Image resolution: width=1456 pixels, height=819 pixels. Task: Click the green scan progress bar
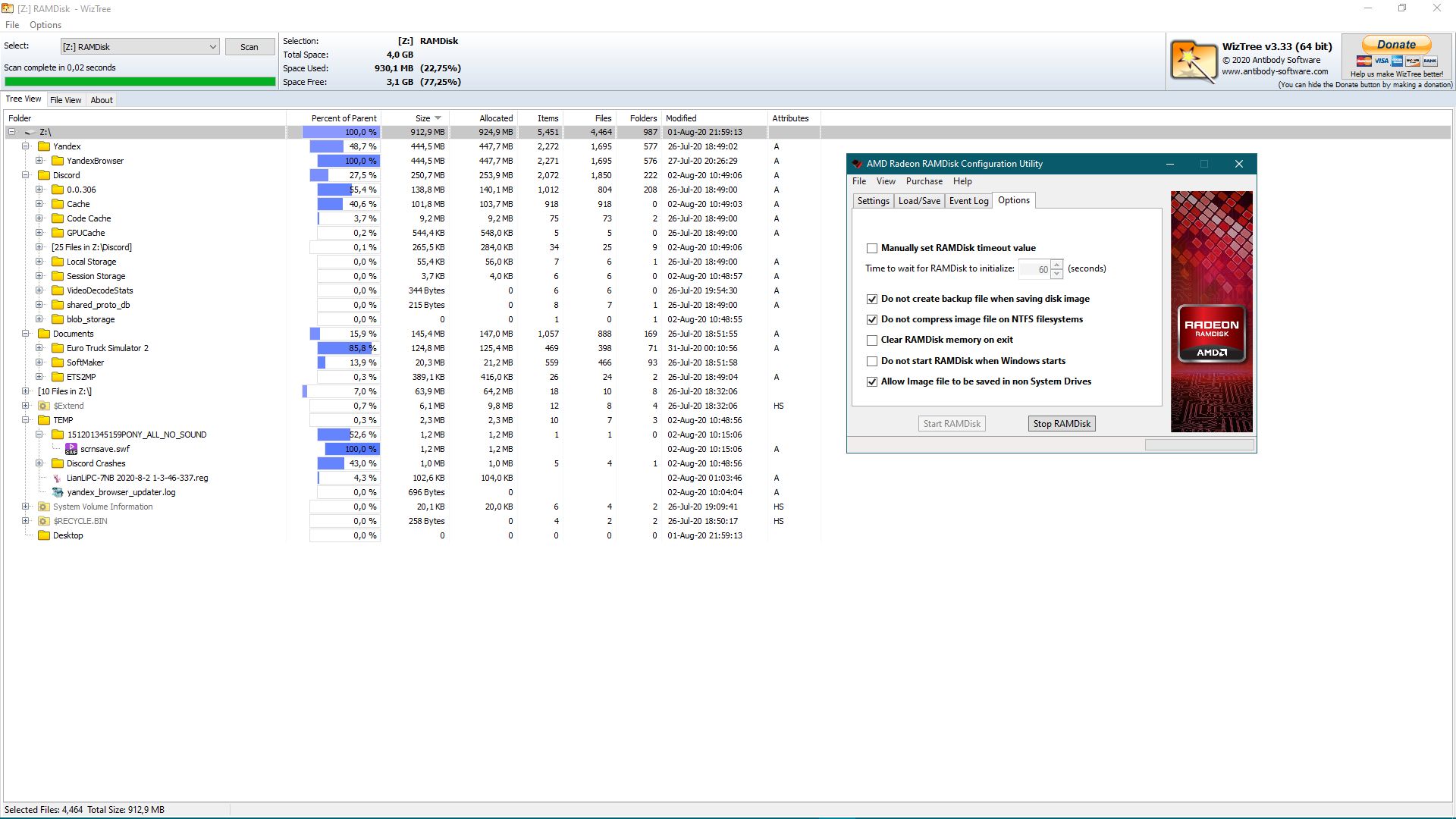pyautogui.click(x=140, y=82)
